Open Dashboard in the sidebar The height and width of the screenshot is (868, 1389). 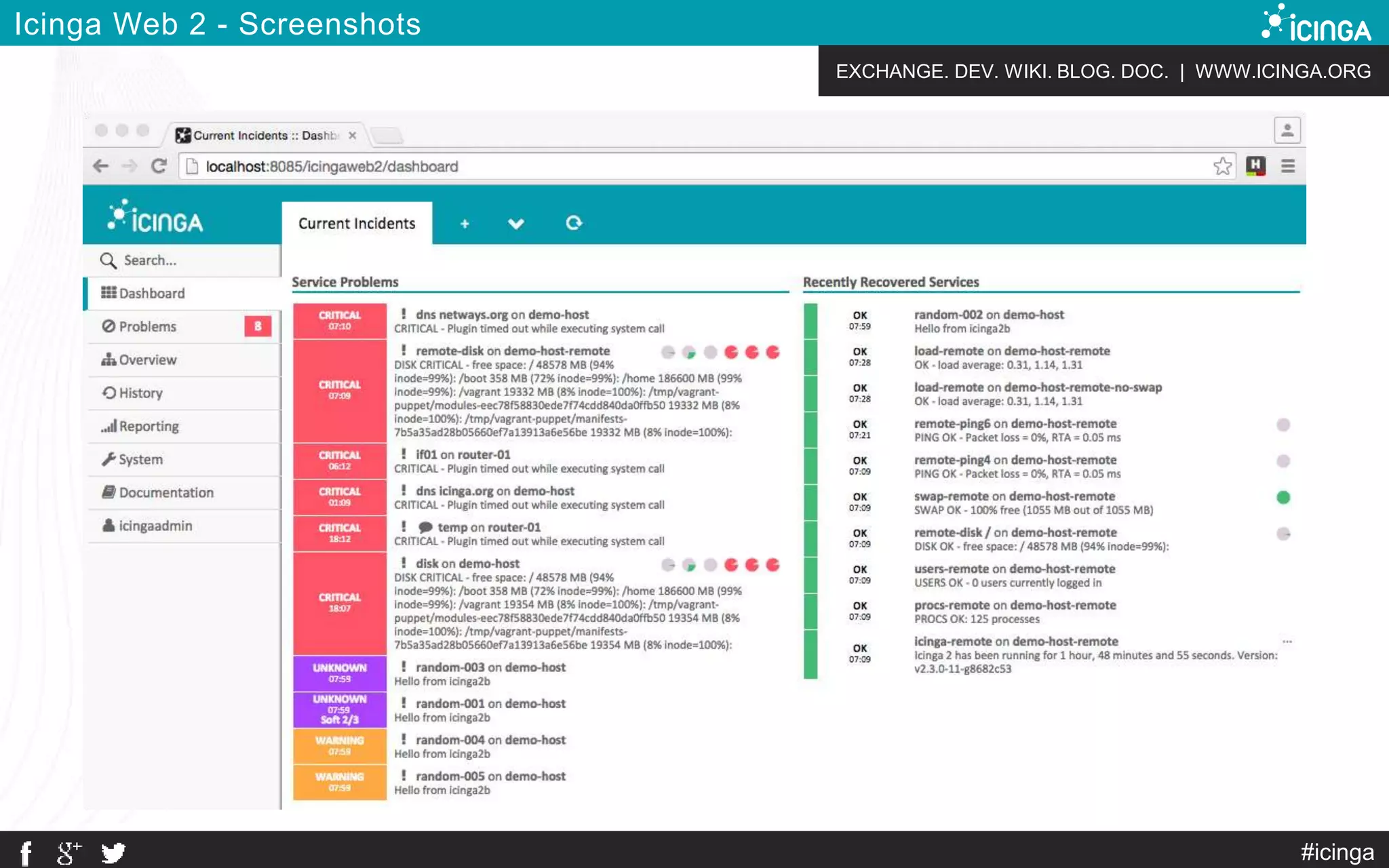pos(182,294)
